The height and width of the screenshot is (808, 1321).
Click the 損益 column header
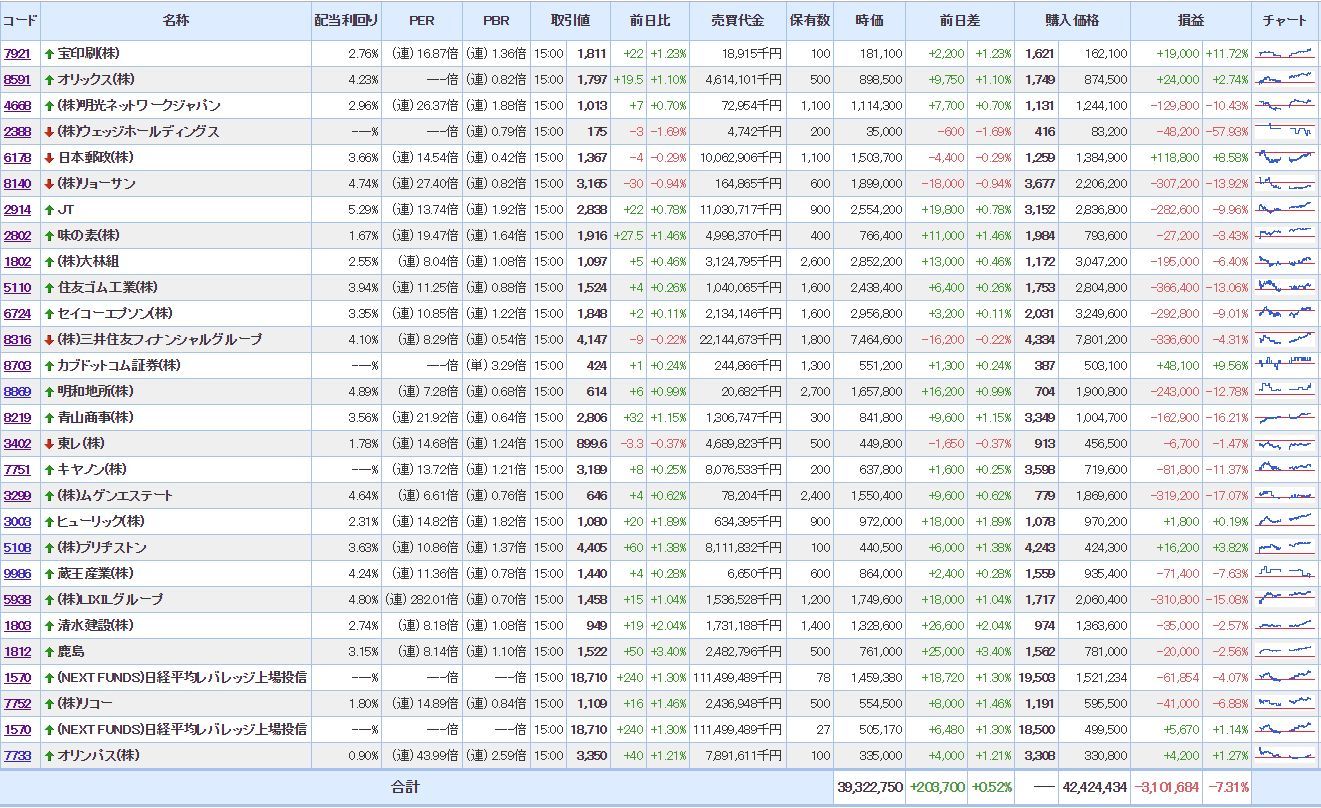(1191, 21)
